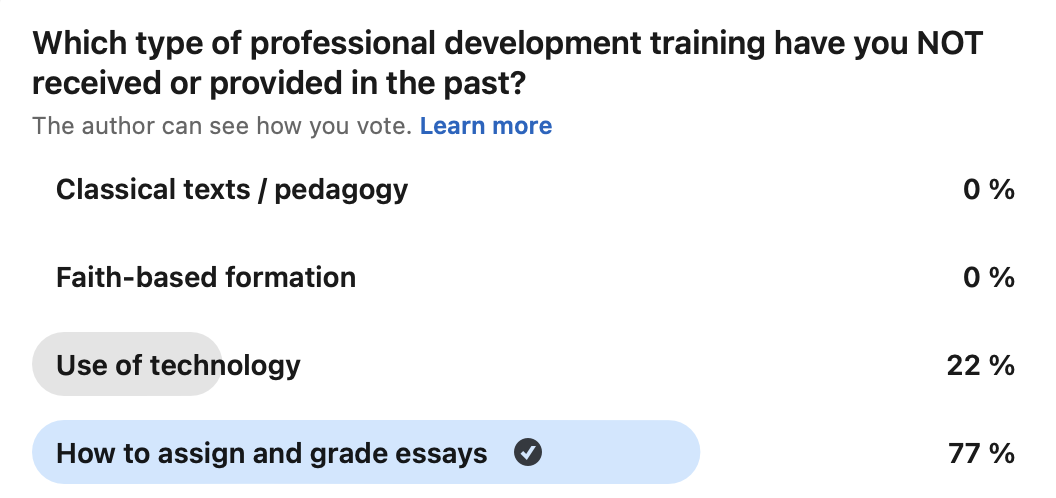Viewport: 1056px width, 498px height.
Task: Click empty end of blue essays bar
Action: click(x=620, y=452)
